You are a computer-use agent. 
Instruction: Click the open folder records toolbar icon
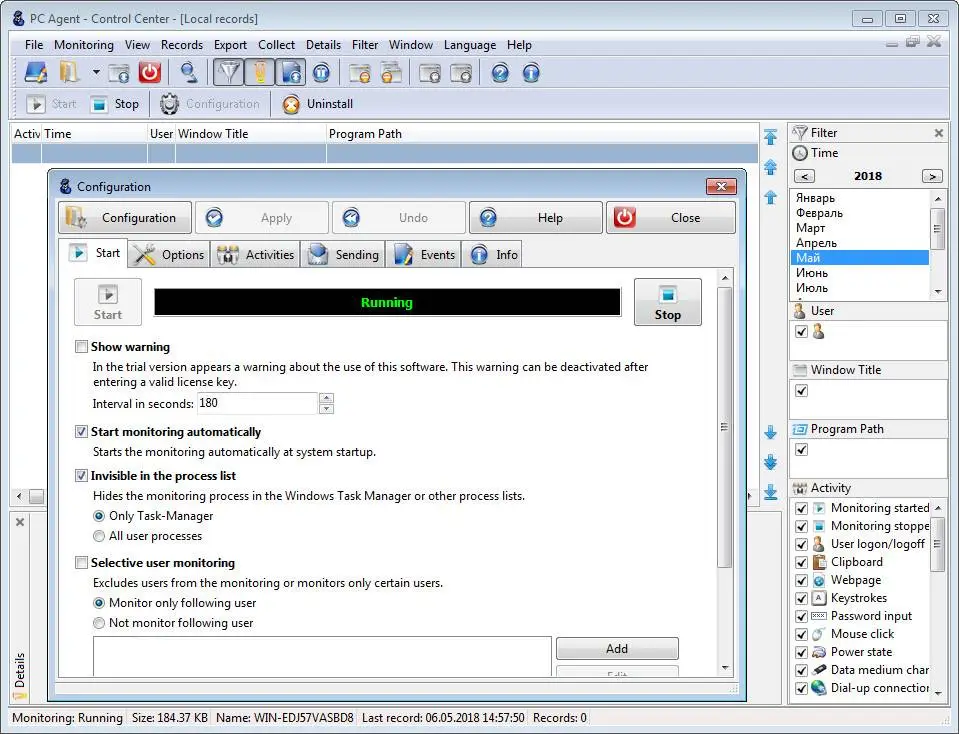click(70, 73)
